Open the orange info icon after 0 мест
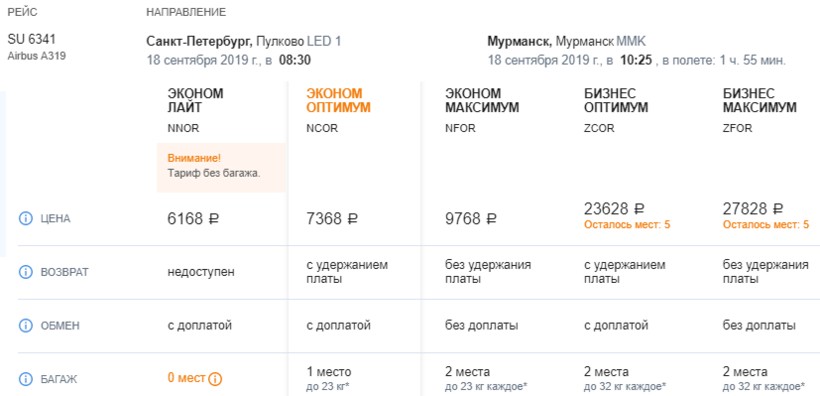 coord(215,379)
